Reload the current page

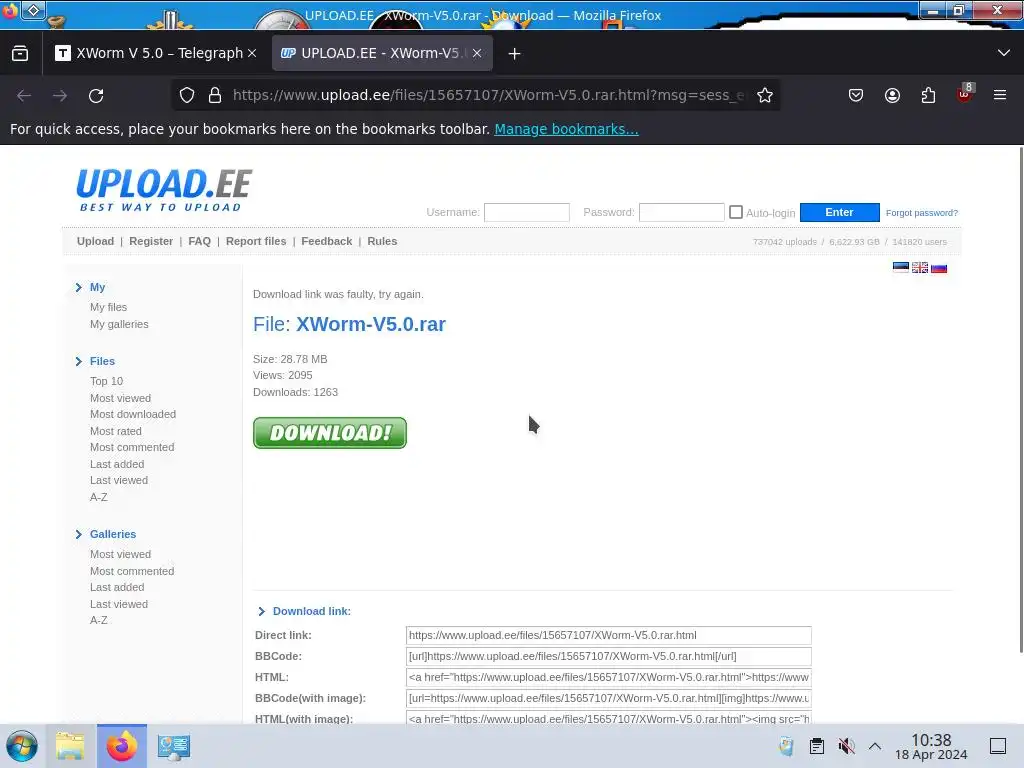point(96,96)
